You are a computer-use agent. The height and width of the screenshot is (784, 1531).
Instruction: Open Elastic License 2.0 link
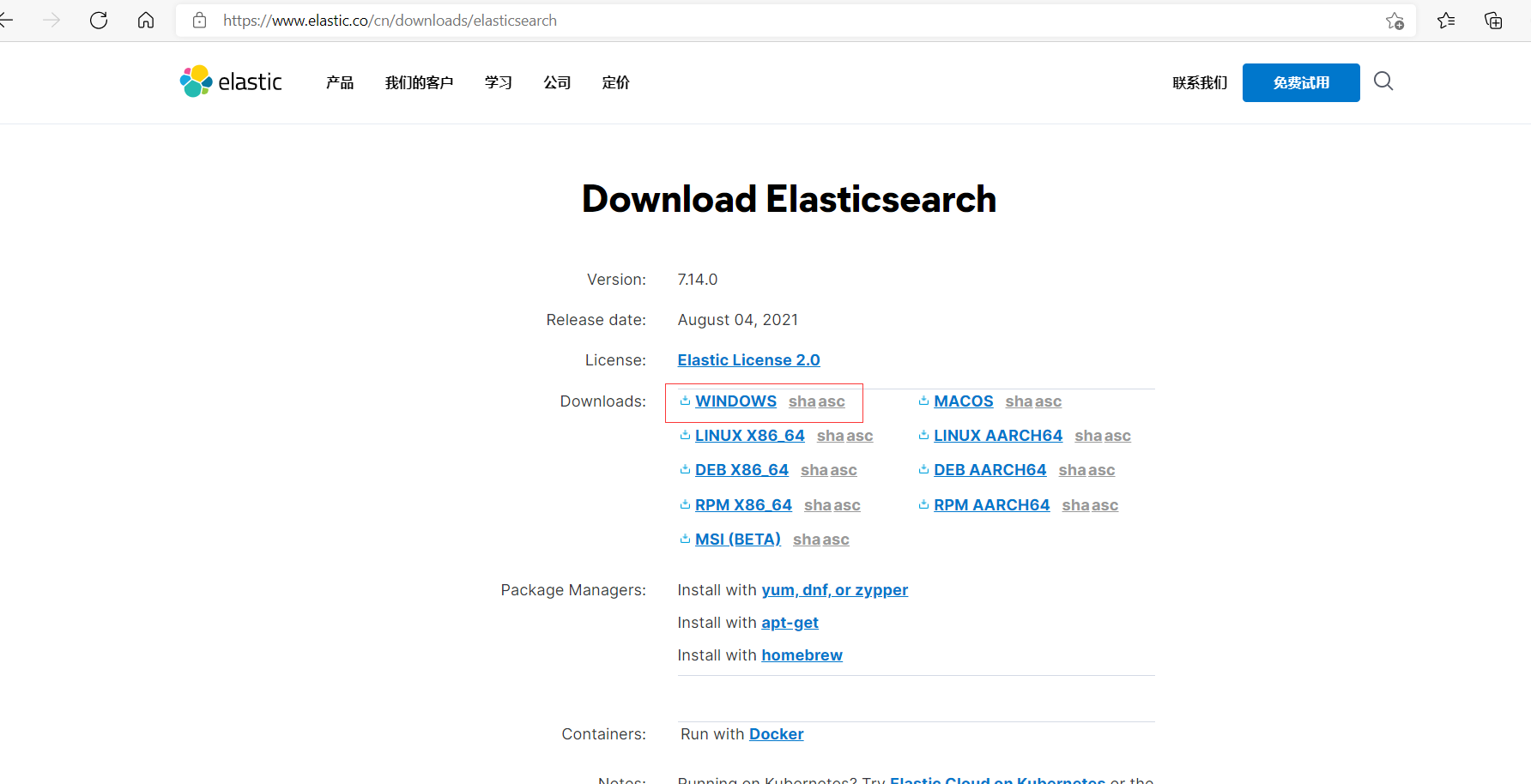(748, 360)
